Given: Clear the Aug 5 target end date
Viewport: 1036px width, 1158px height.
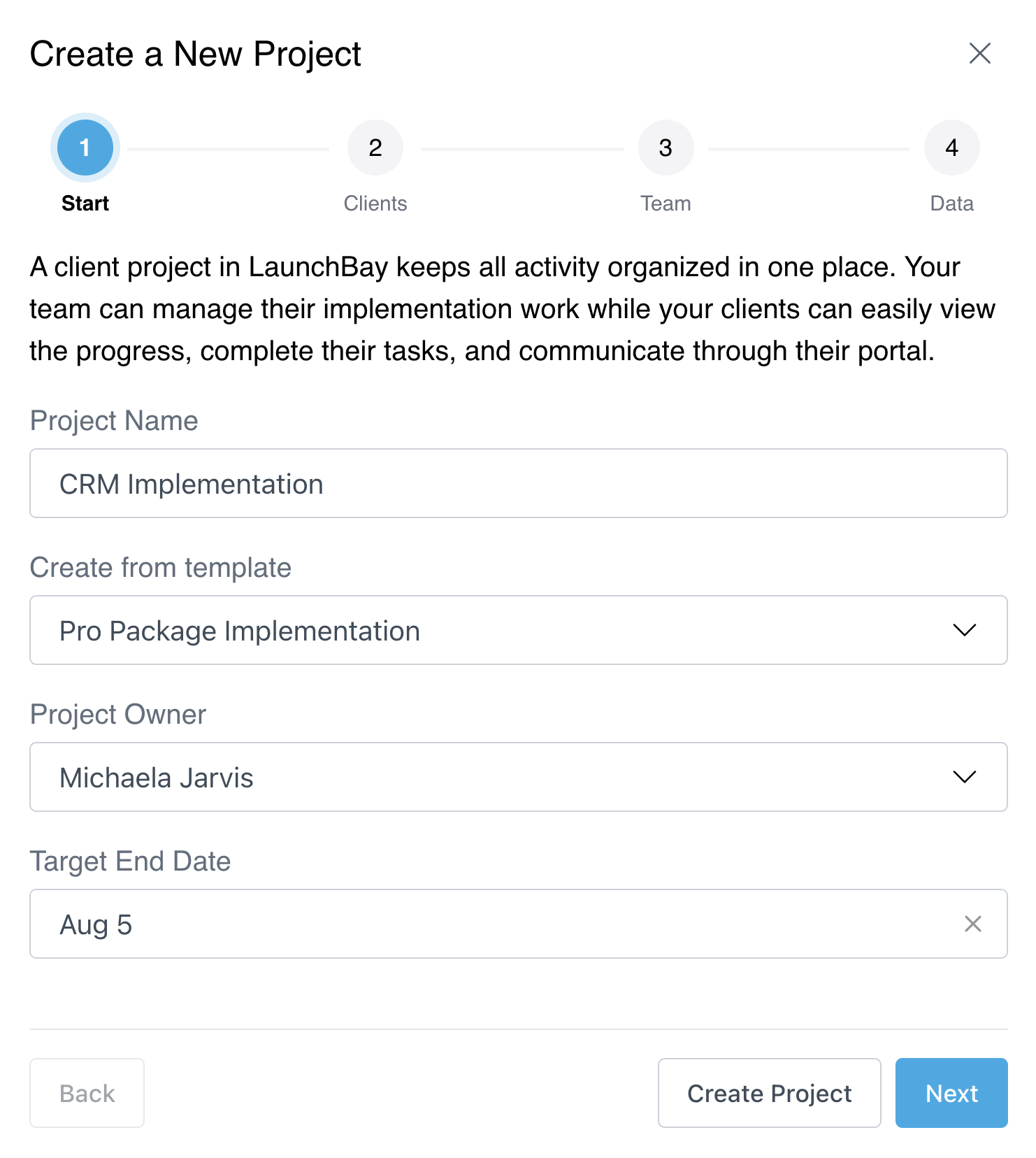Looking at the screenshot, I should pyautogui.click(x=972, y=924).
